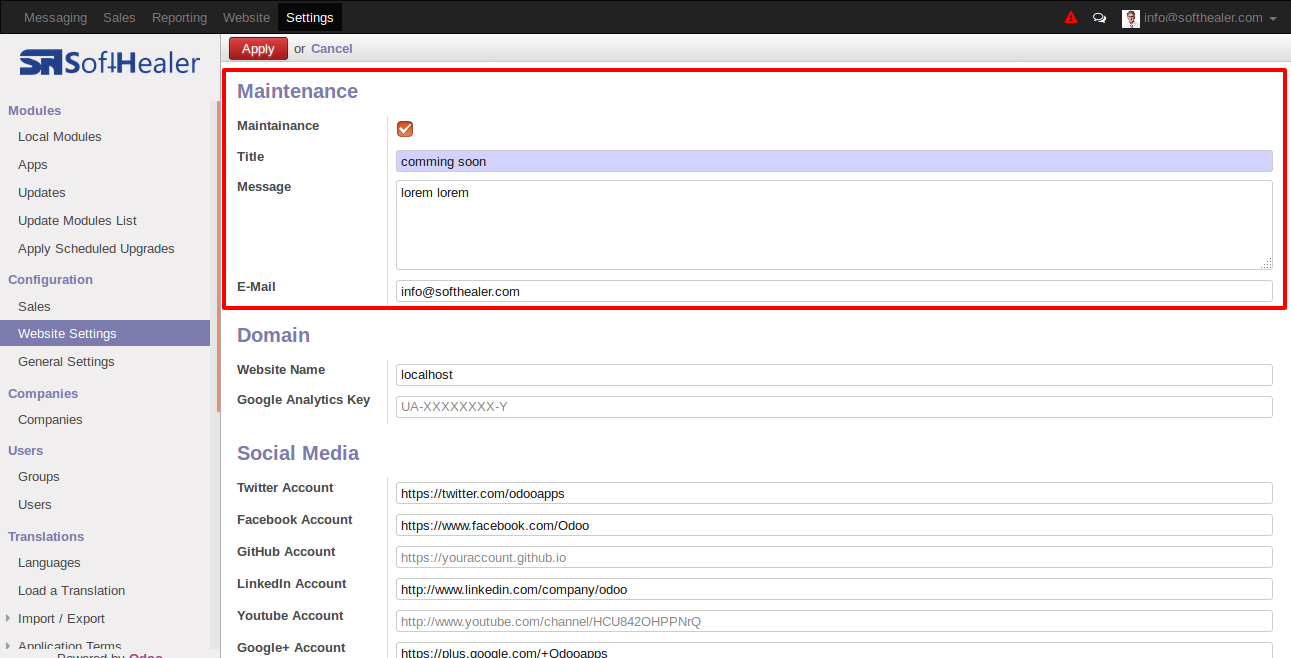This screenshot has width=1291, height=658.
Task: Click the Apply button
Action: coord(258,48)
